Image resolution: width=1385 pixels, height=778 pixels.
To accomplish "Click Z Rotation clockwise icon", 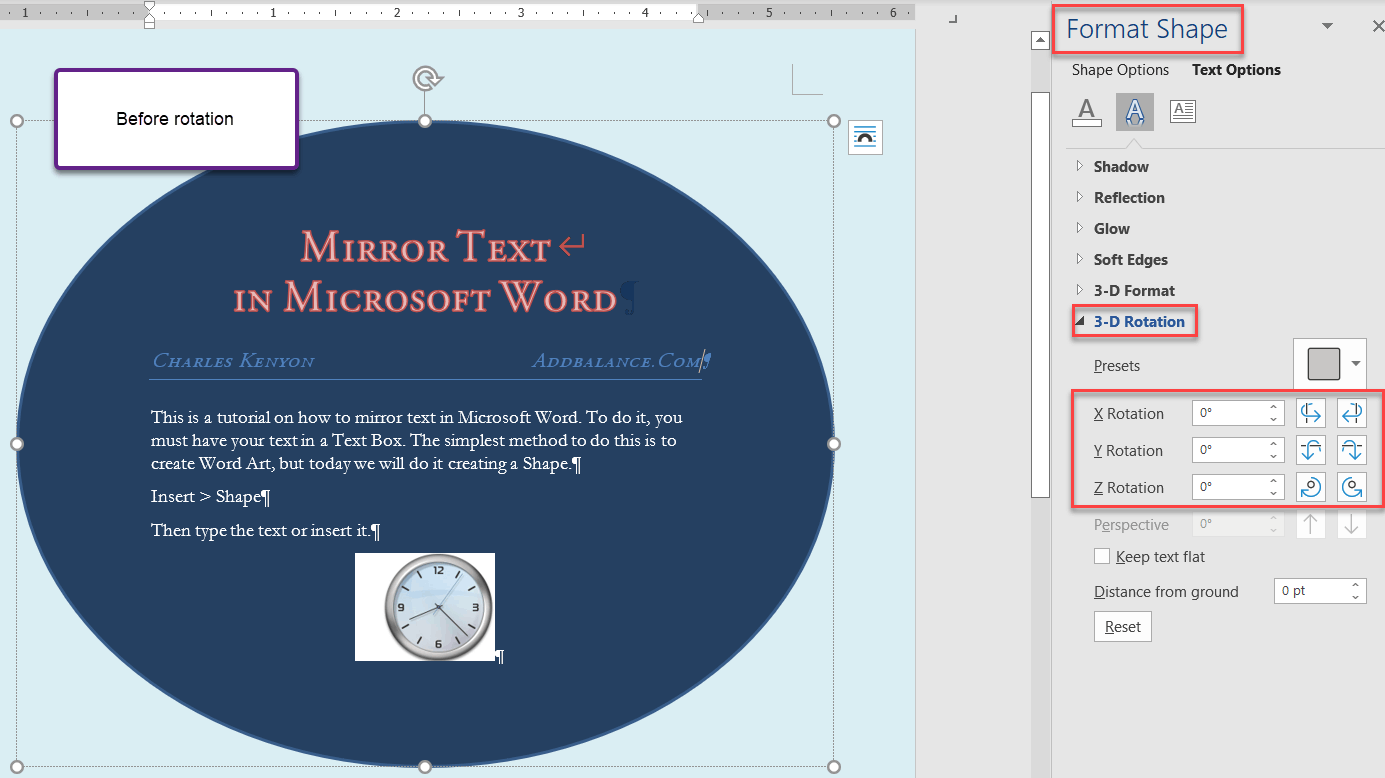I will [x=1311, y=487].
